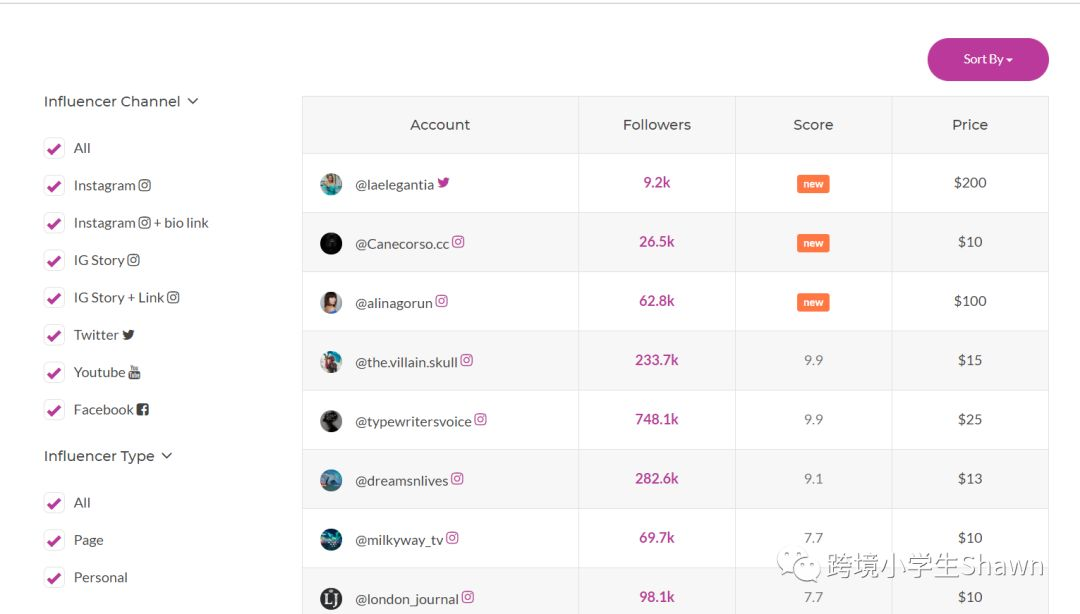The width and height of the screenshot is (1080, 614).
Task: Click the Score column header
Action: click(x=813, y=125)
